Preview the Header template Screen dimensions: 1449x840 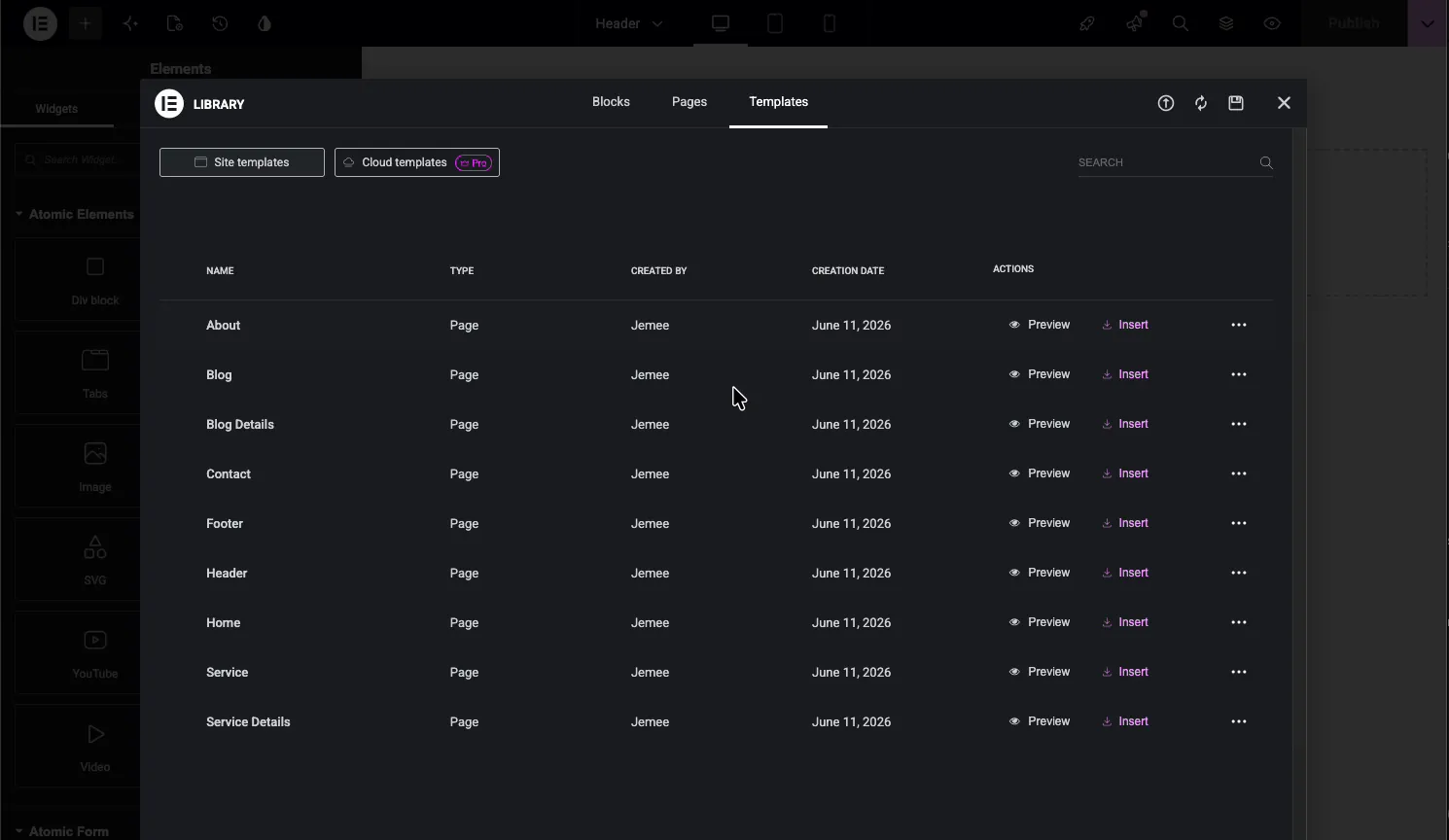click(1039, 573)
